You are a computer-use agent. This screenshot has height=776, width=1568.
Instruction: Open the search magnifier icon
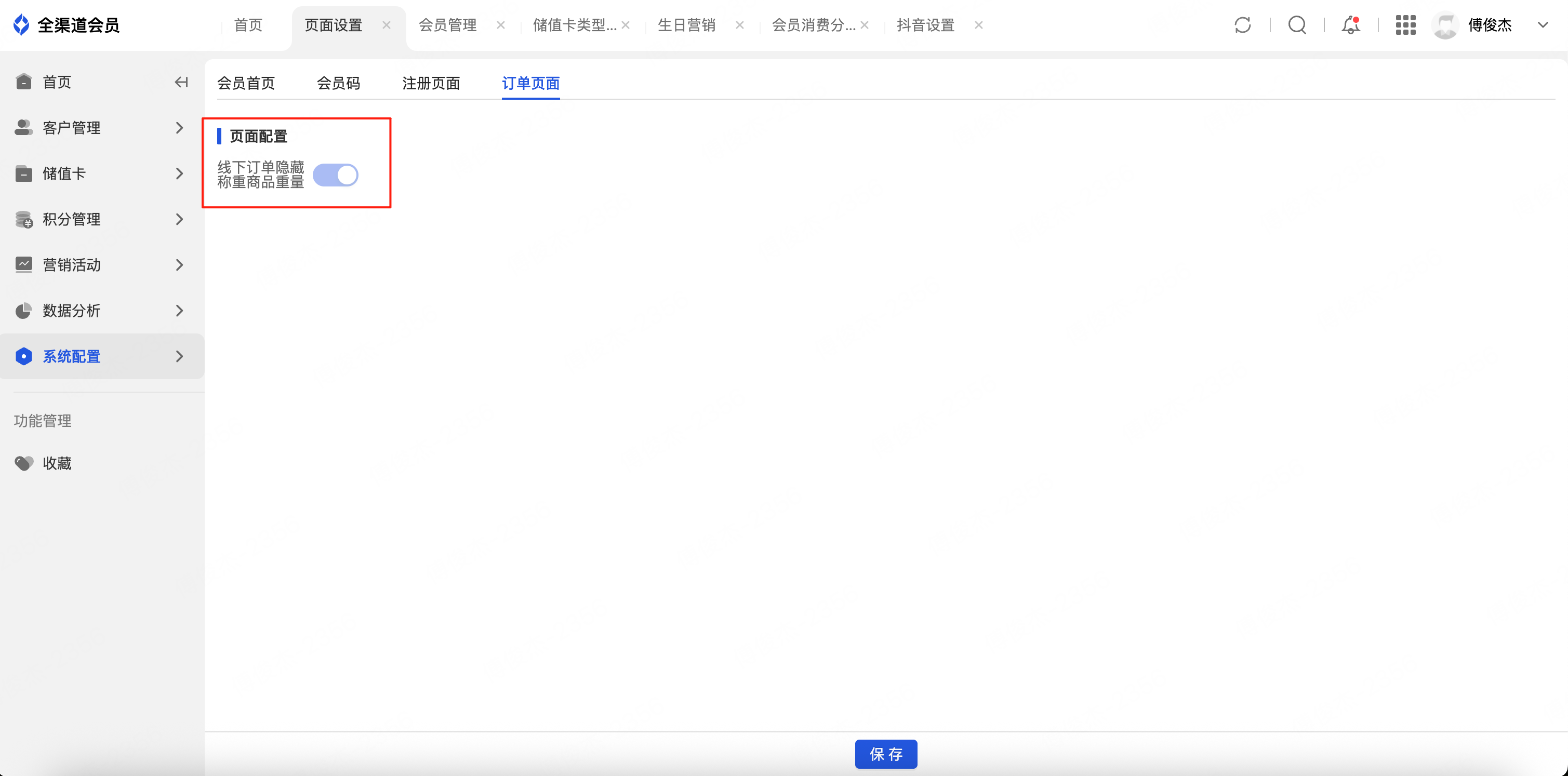1297,25
